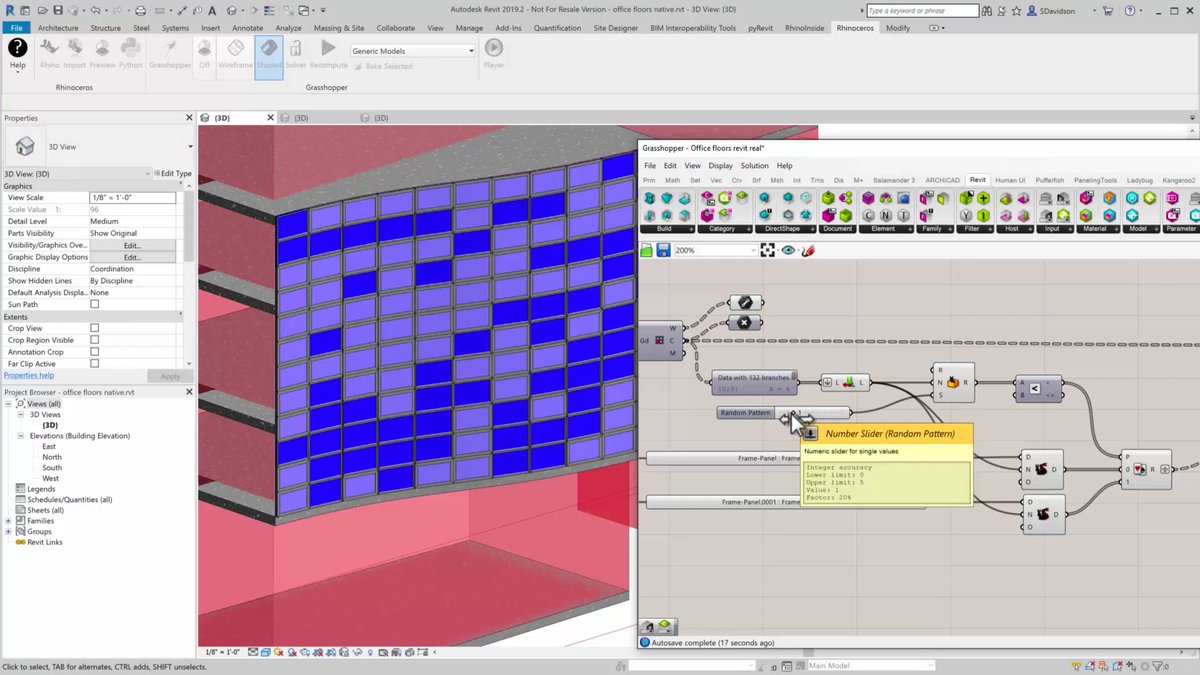Collapse the Elevations (Building Elevation) tree node
1200x675 pixels.
coord(20,436)
